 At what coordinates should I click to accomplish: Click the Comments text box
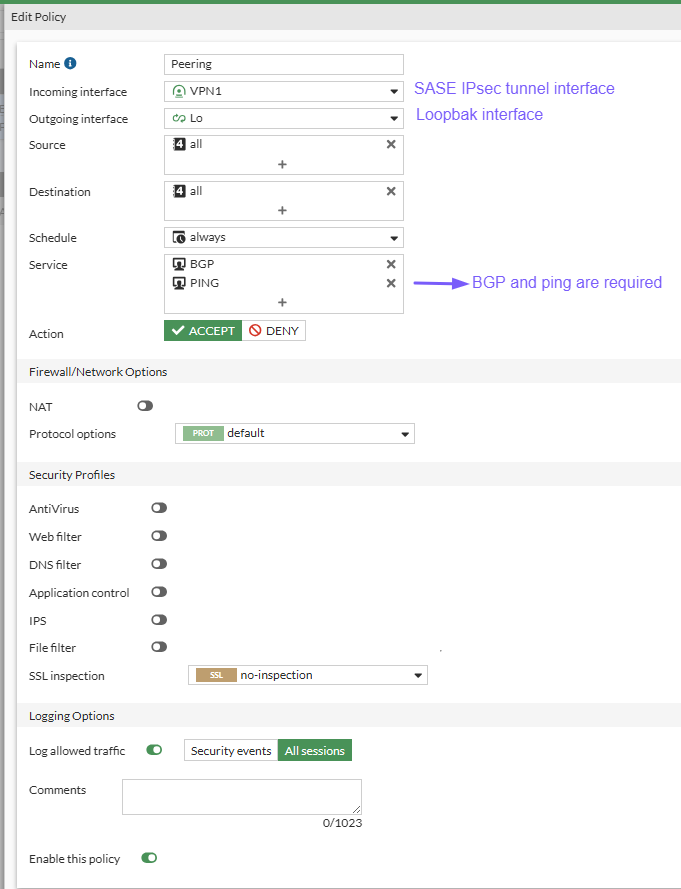click(x=242, y=796)
